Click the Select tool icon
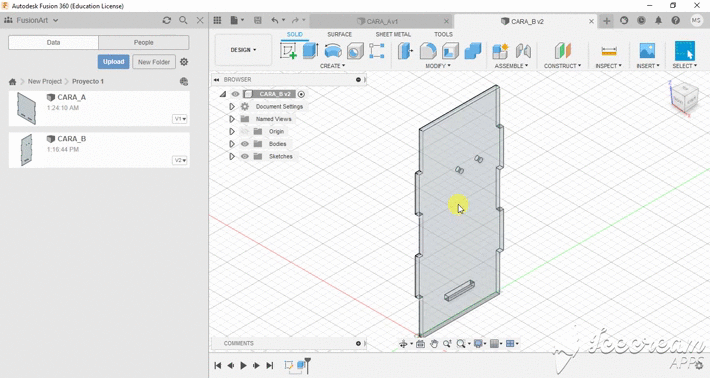This screenshot has height=378, width=710. [x=685, y=51]
